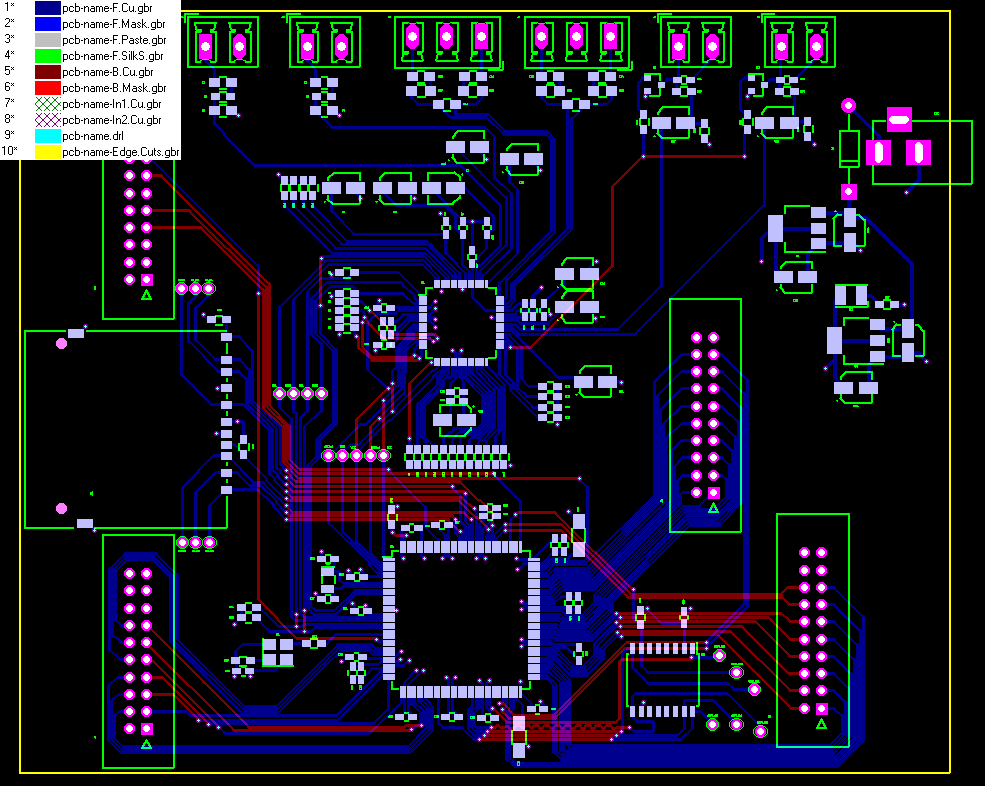Click layer number 10* in the legend

pos(9,151)
